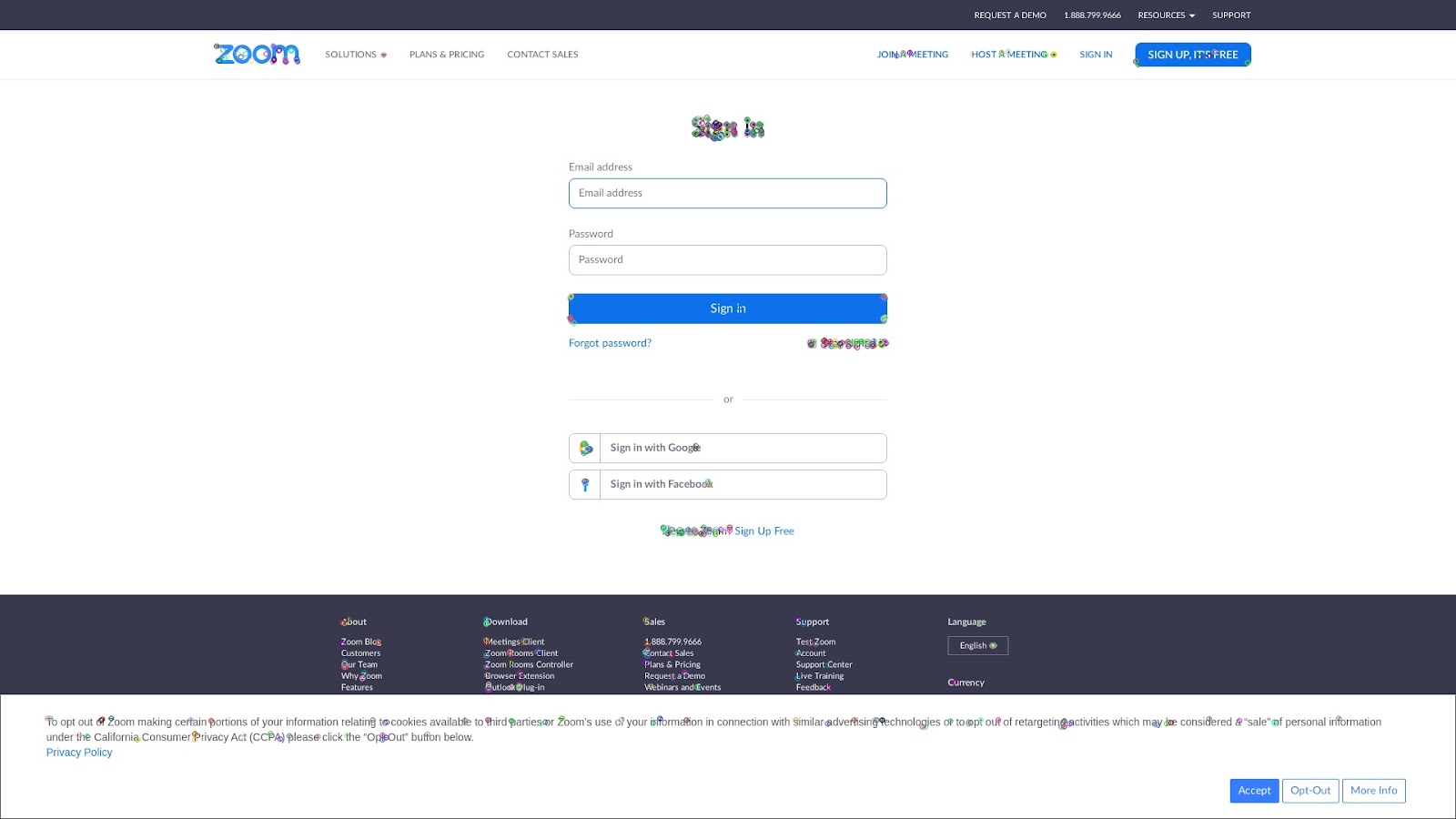This screenshot has height=819, width=1456.
Task: Focus the Email address input field
Action: (728, 193)
